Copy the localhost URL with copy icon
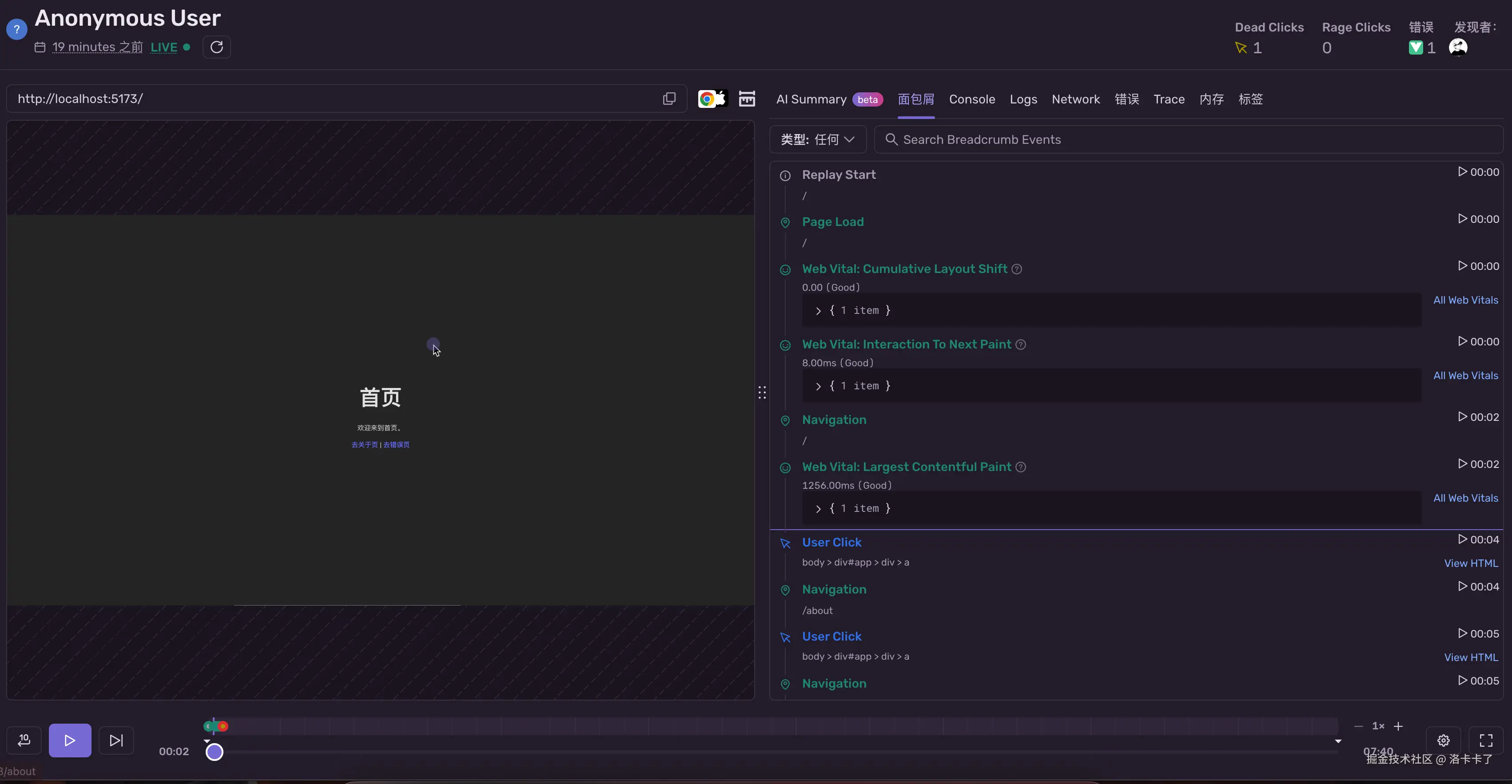 coord(669,99)
